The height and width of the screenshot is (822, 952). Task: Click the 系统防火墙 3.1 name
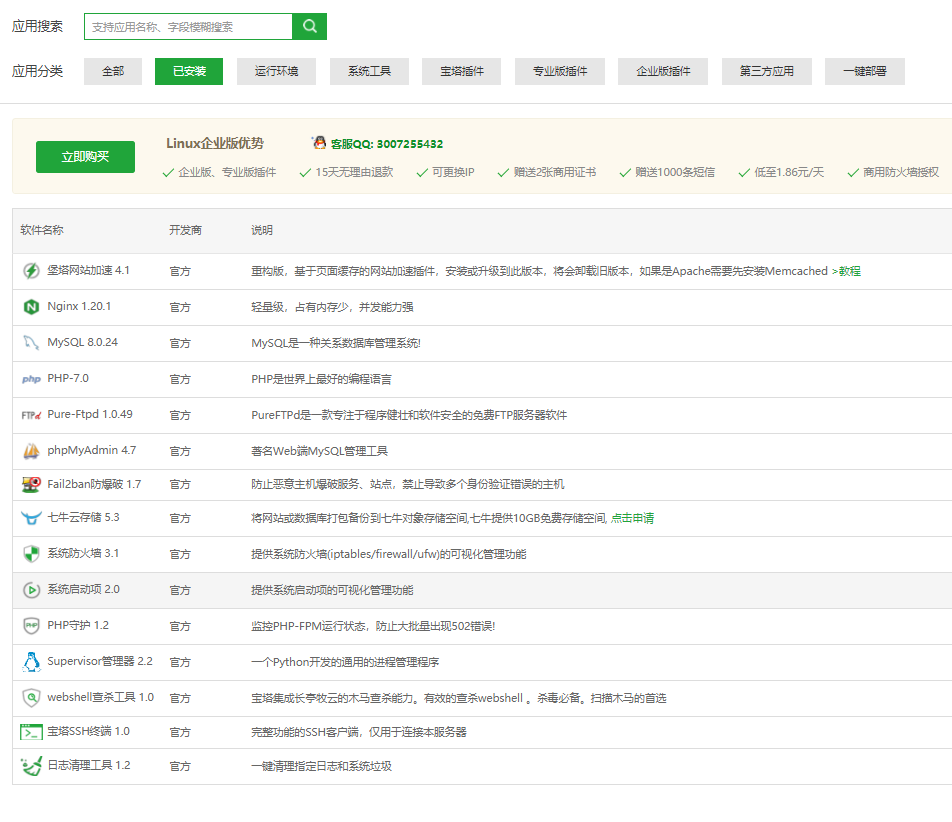tap(83, 553)
